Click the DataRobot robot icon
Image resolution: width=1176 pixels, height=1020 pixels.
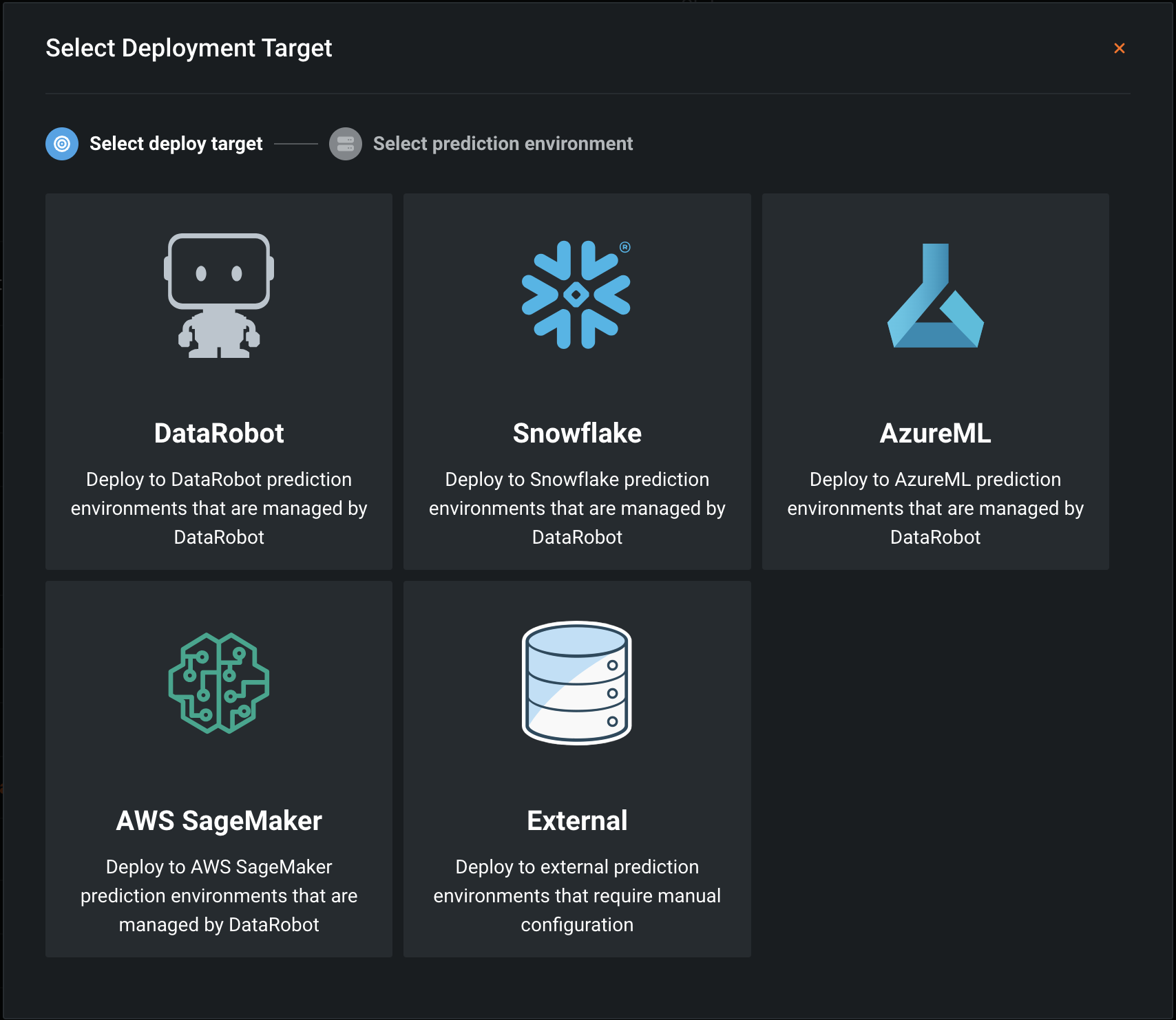219,295
